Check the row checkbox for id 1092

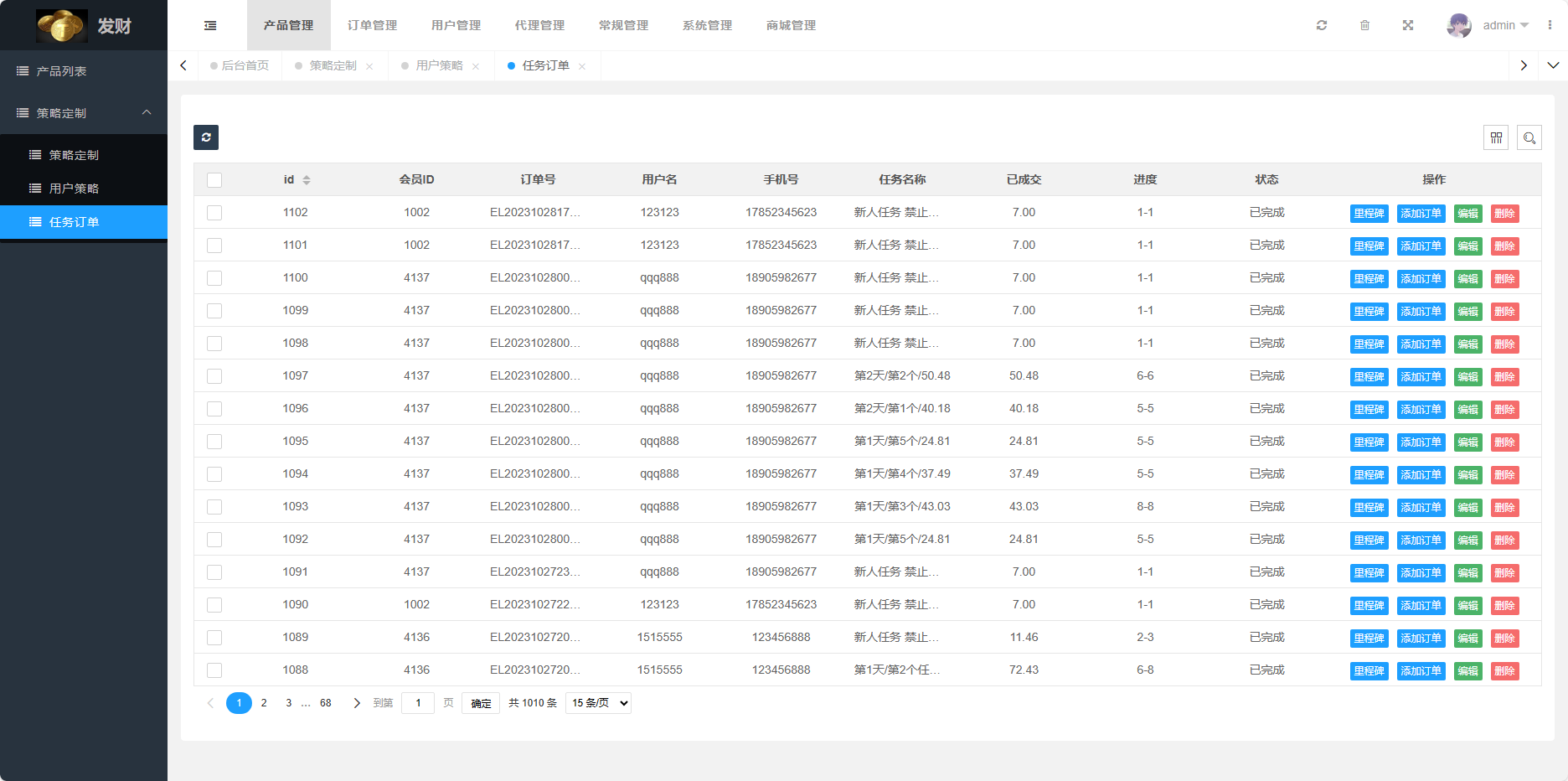[x=214, y=540]
